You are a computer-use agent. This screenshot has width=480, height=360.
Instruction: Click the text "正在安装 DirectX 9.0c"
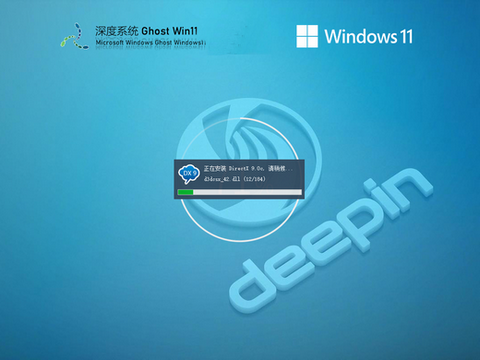click(x=234, y=169)
